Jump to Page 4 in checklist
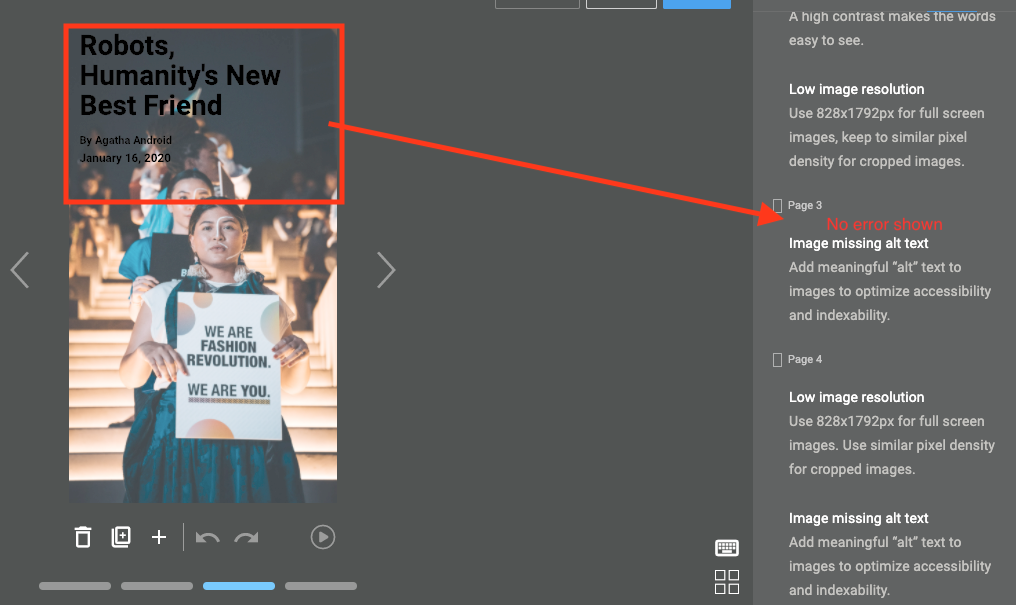The image size is (1016, 605). 805,360
